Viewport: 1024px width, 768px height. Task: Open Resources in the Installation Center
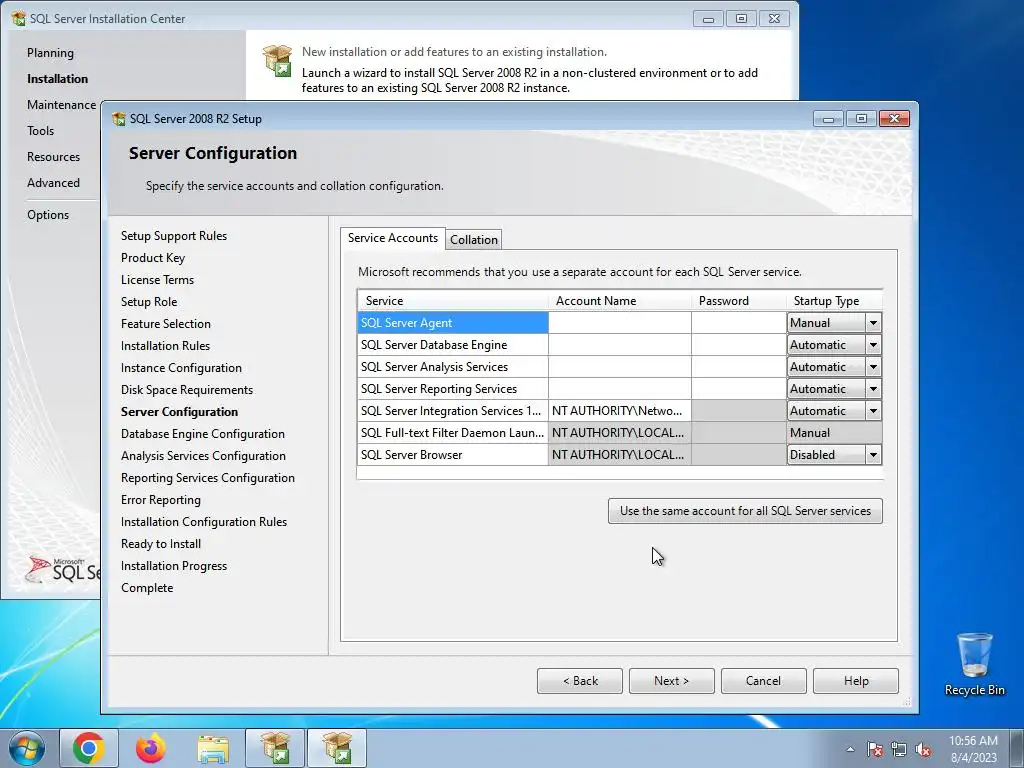pyautogui.click(x=54, y=157)
